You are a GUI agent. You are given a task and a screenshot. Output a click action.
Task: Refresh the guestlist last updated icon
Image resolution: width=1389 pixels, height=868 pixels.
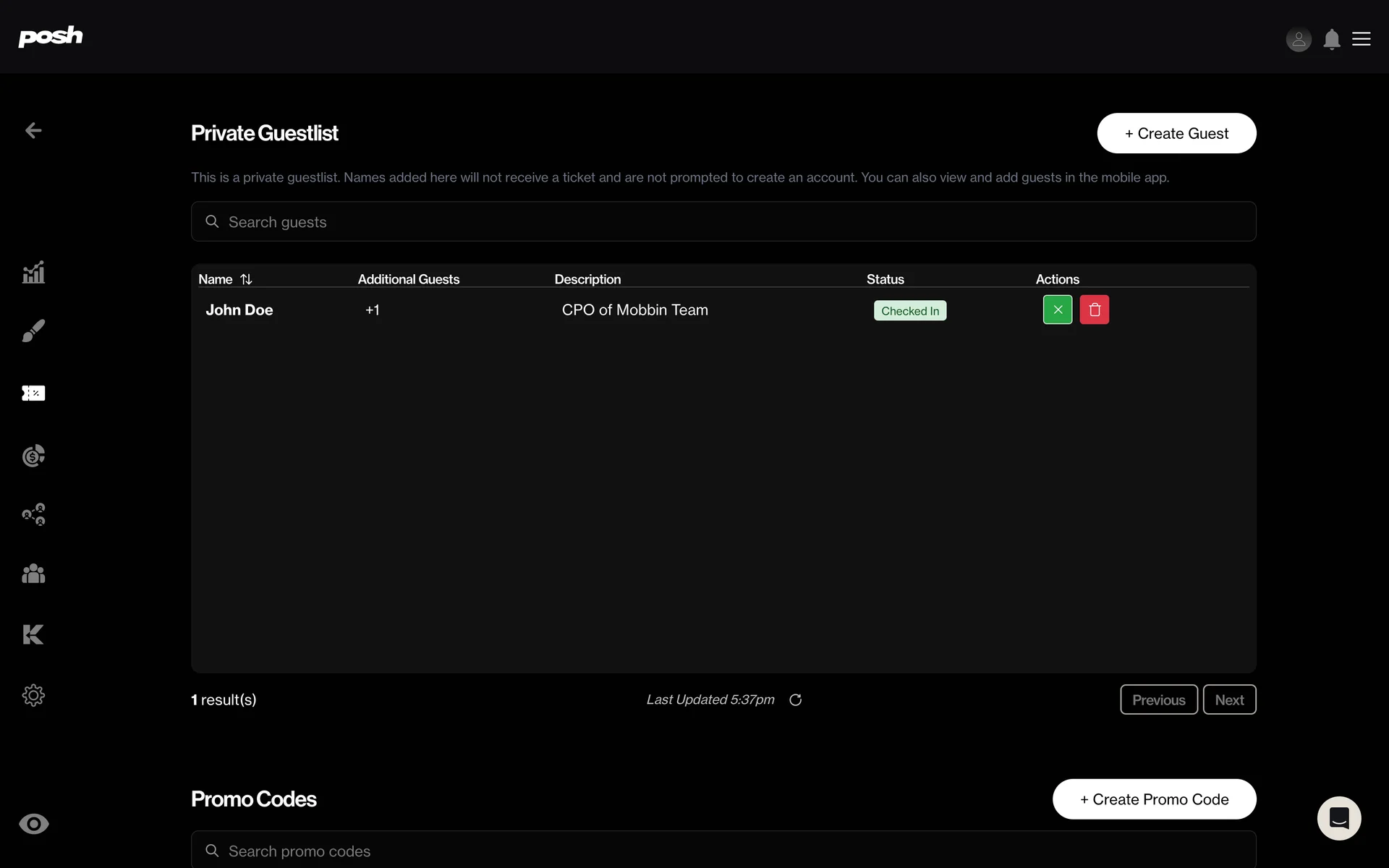click(x=795, y=699)
